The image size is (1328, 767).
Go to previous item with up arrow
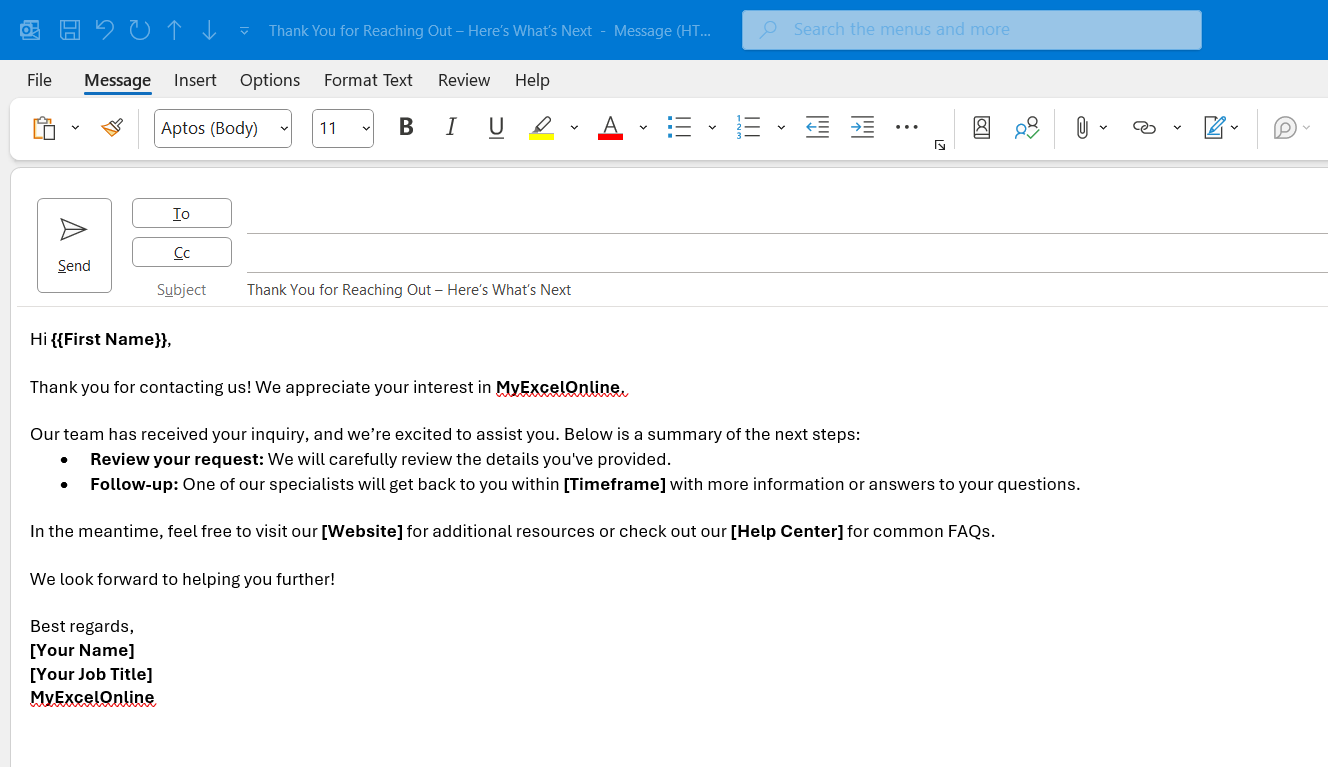pyautogui.click(x=174, y=30)
